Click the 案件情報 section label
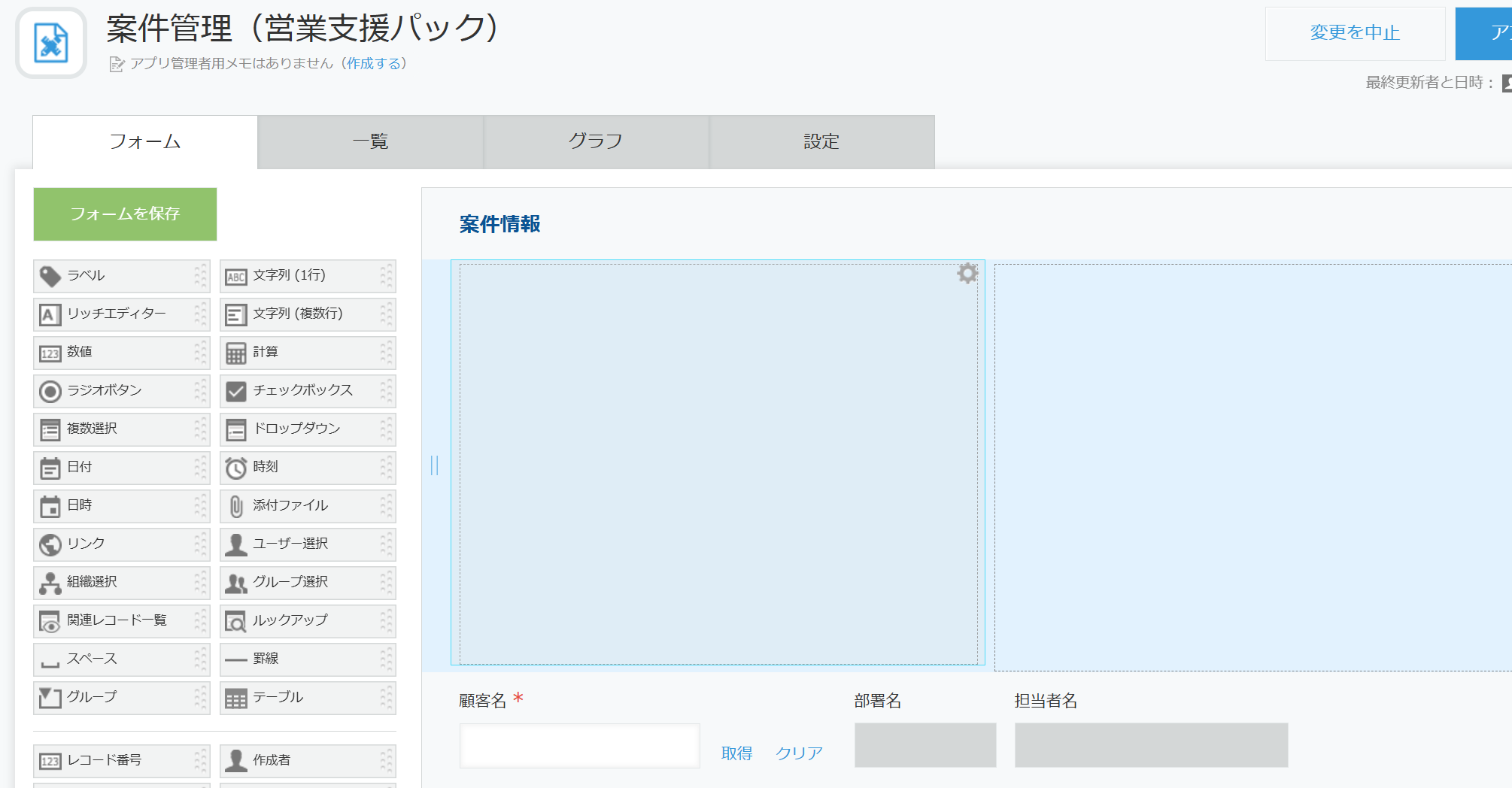Screen dimensions: 1512x788 tap(500, 224)
